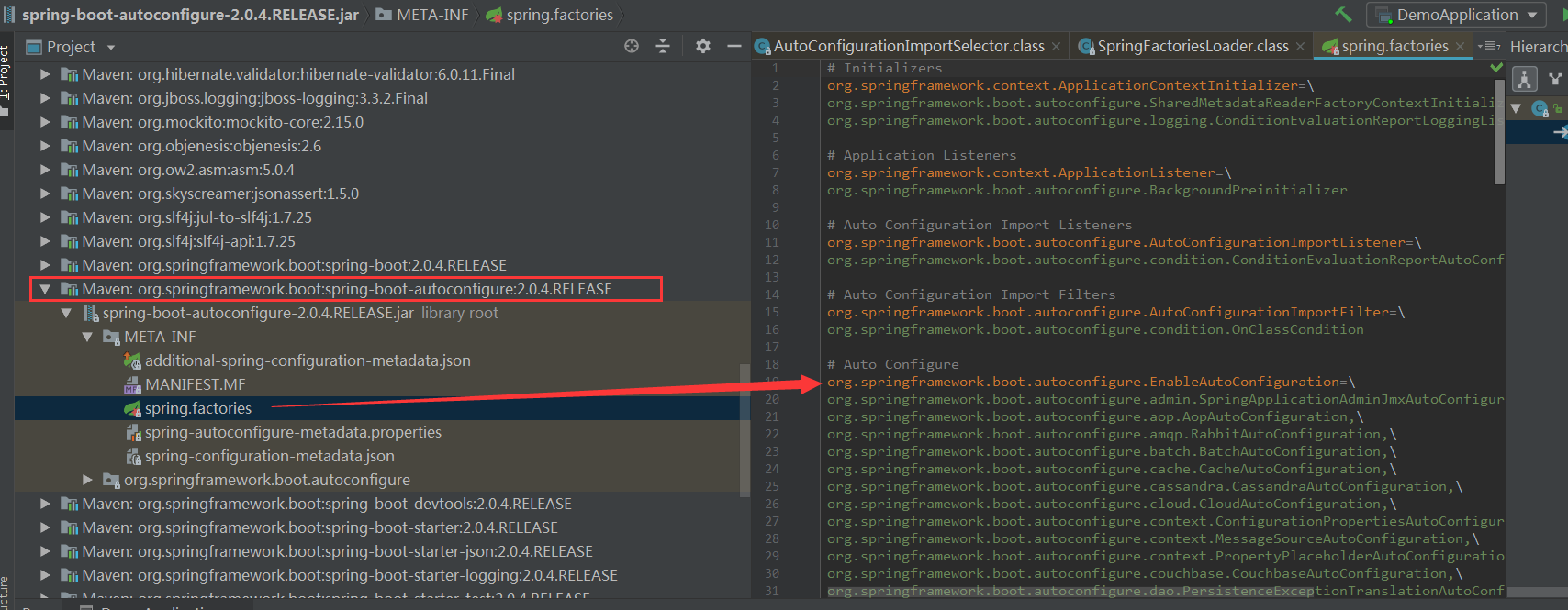Expand the org.springframework.boot.autoconfigure package
Viewport: 1568px width, 610px height.
pos(87,480)
